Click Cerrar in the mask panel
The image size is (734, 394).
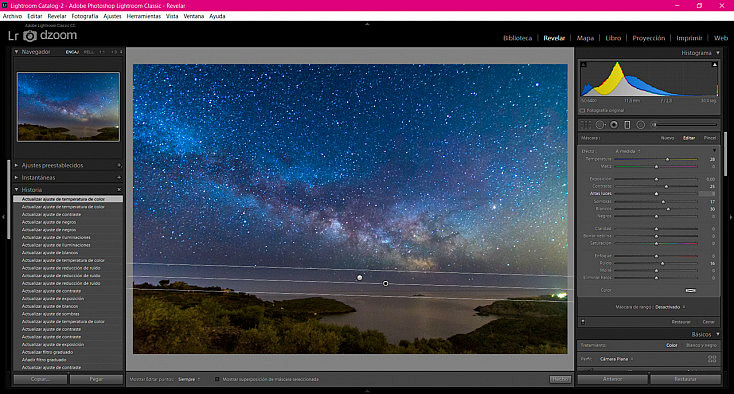click(708, 322)
